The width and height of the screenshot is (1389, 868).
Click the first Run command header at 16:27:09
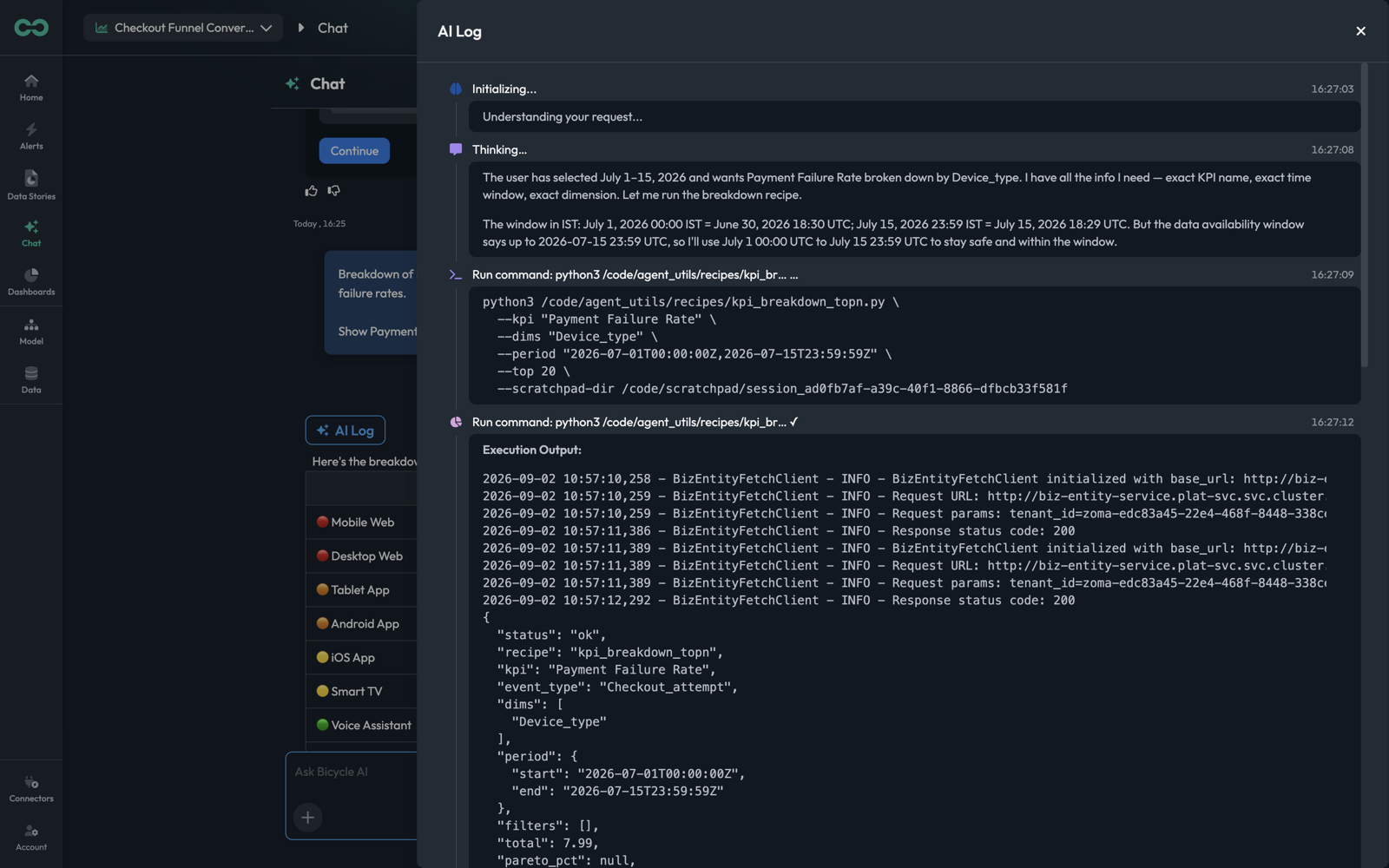635,274
